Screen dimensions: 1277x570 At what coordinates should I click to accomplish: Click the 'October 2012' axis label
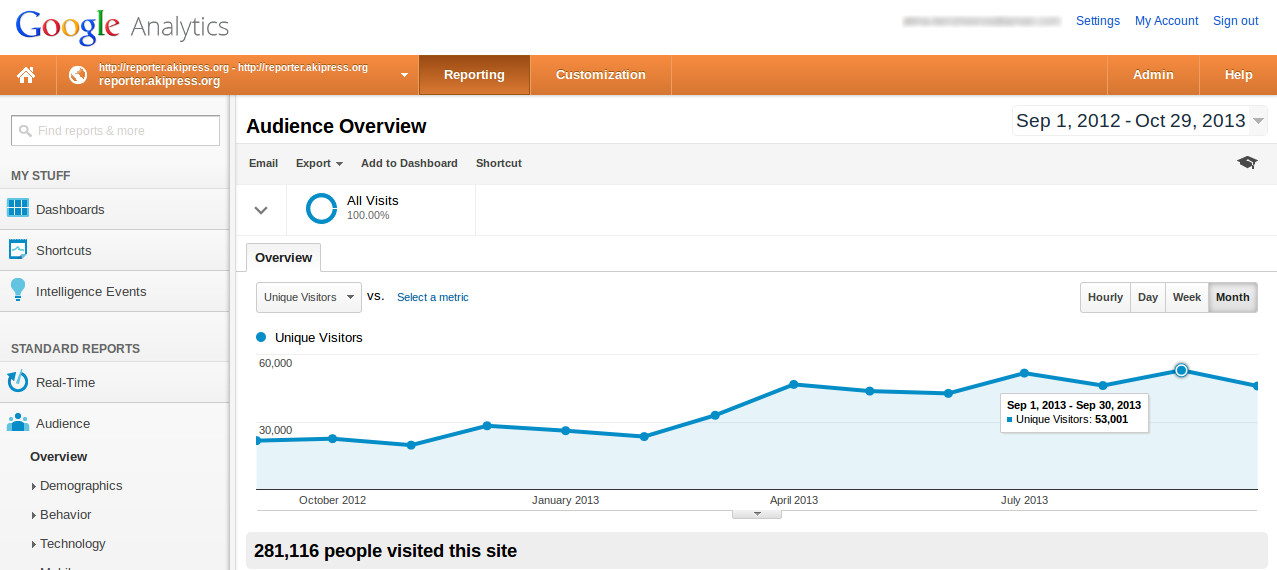point(333,500)
